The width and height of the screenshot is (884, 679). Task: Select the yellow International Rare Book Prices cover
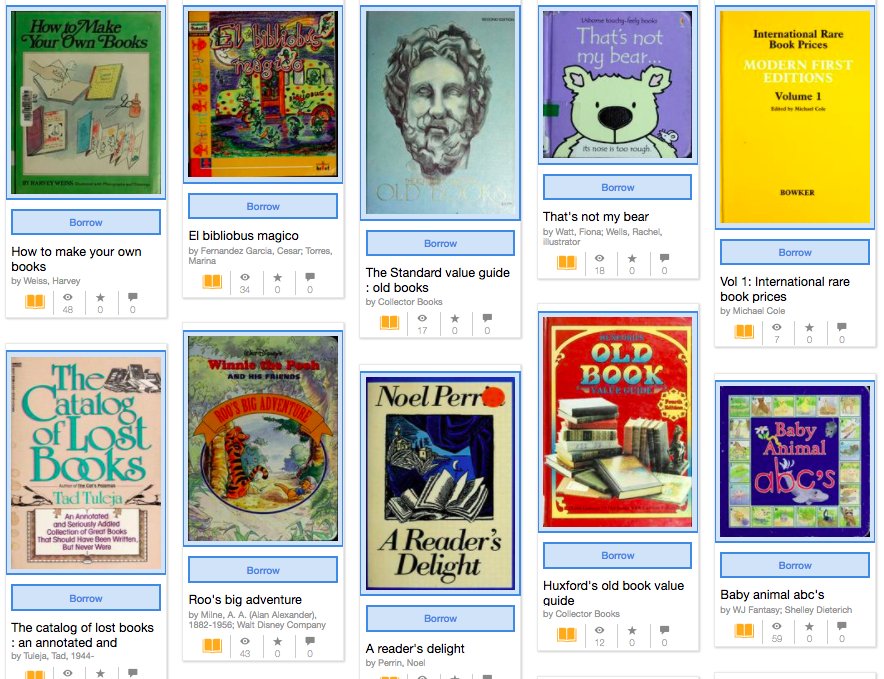[795, 117]
